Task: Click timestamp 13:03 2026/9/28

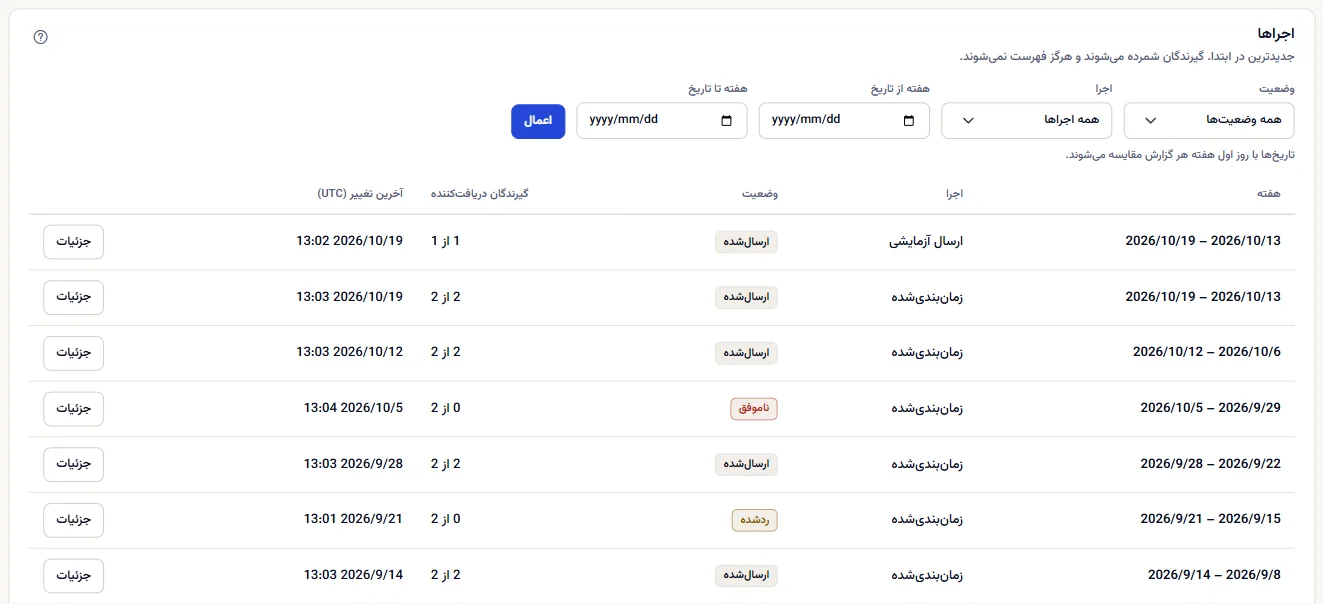Action: click(353, 464)
